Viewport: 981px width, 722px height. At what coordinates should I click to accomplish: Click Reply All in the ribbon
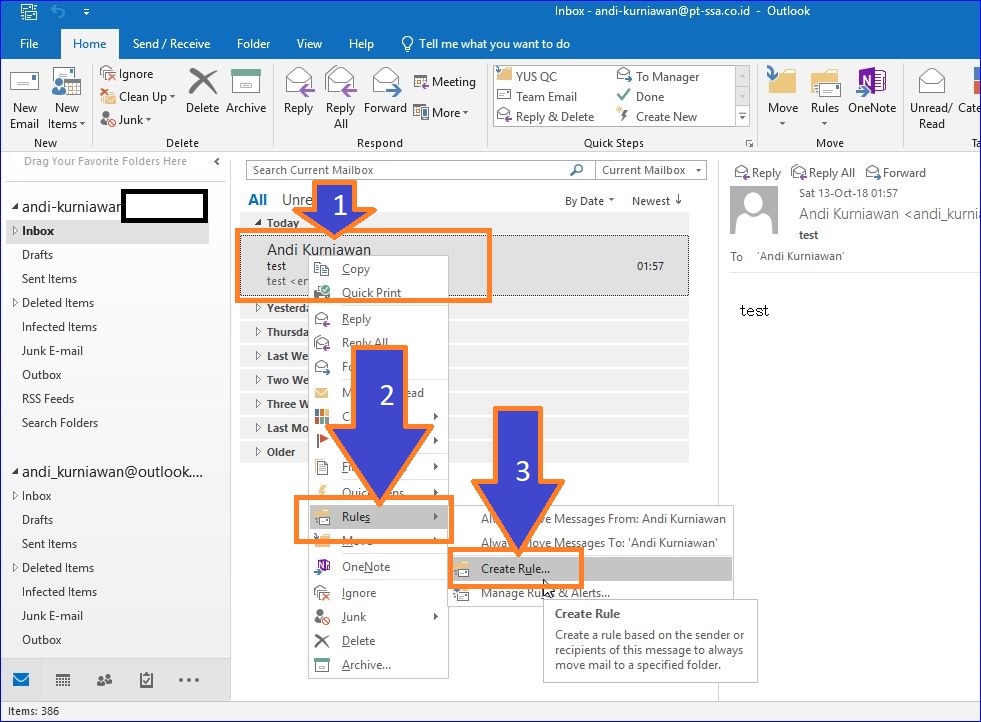[x=340, y=99]
